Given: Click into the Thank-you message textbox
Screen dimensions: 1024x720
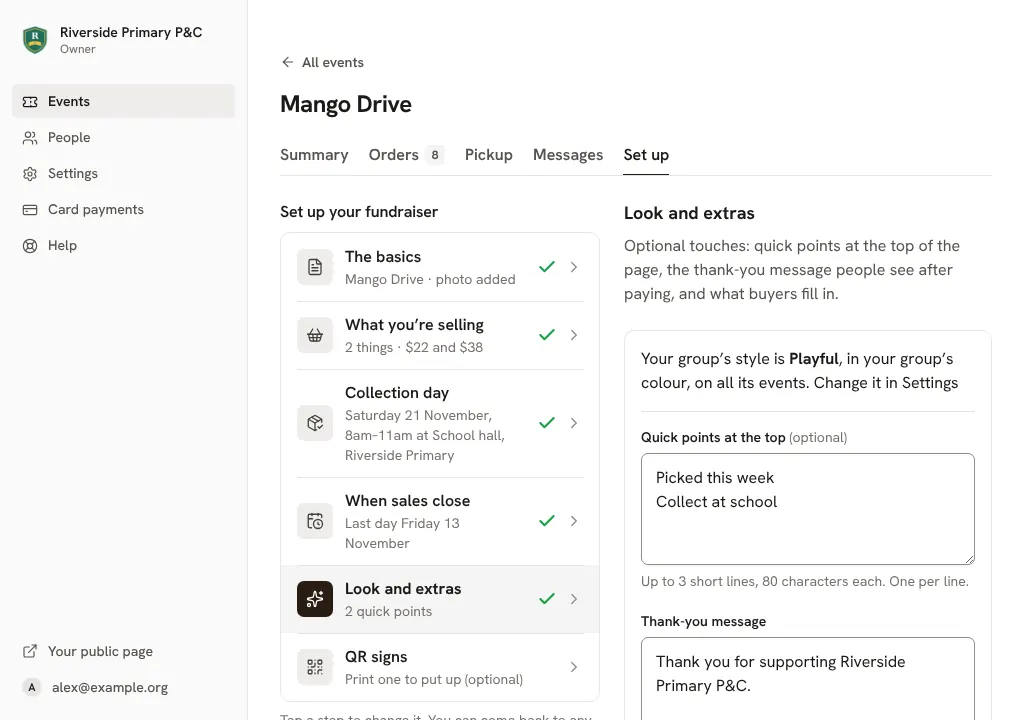Looking at the screenshot, I should pyautogui.click(x=808, y=679).
